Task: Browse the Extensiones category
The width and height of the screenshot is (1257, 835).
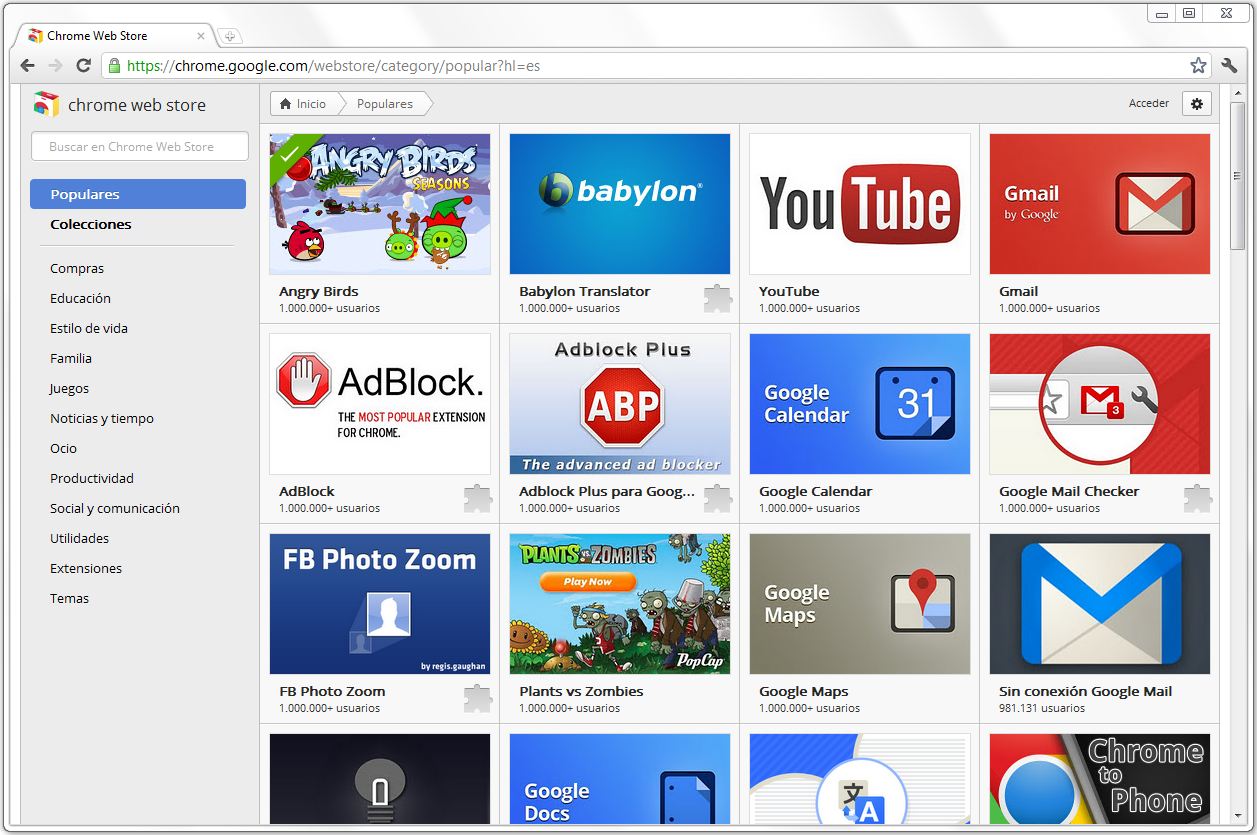Action: 86,568
